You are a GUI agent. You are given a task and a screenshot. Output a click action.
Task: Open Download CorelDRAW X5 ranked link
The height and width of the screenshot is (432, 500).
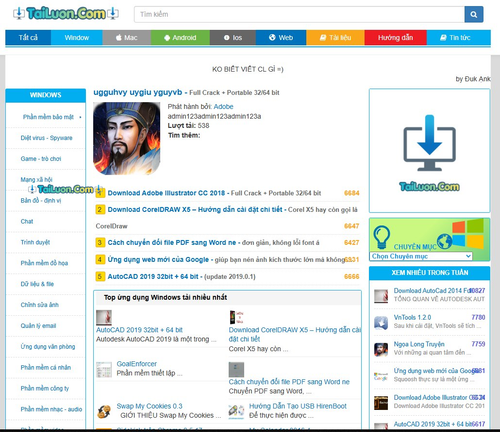195,210
